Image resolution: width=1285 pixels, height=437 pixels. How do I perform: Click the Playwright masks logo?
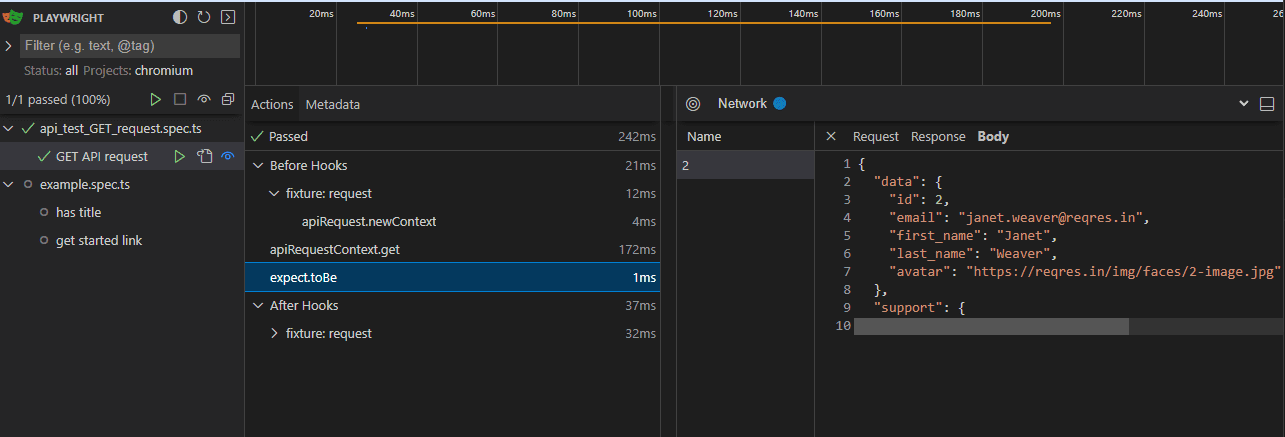(14, 17)
